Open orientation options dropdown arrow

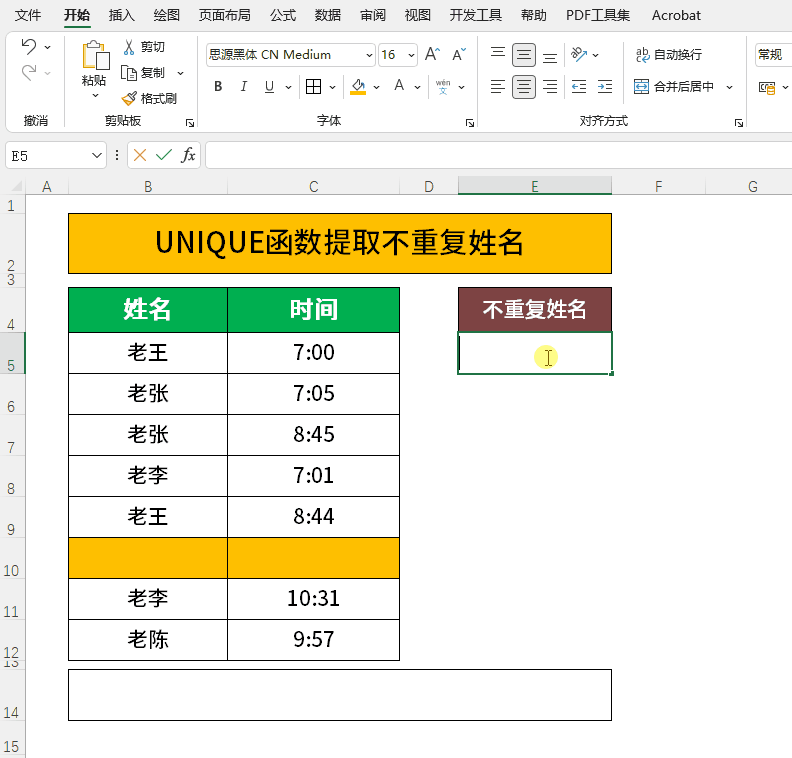596,55
